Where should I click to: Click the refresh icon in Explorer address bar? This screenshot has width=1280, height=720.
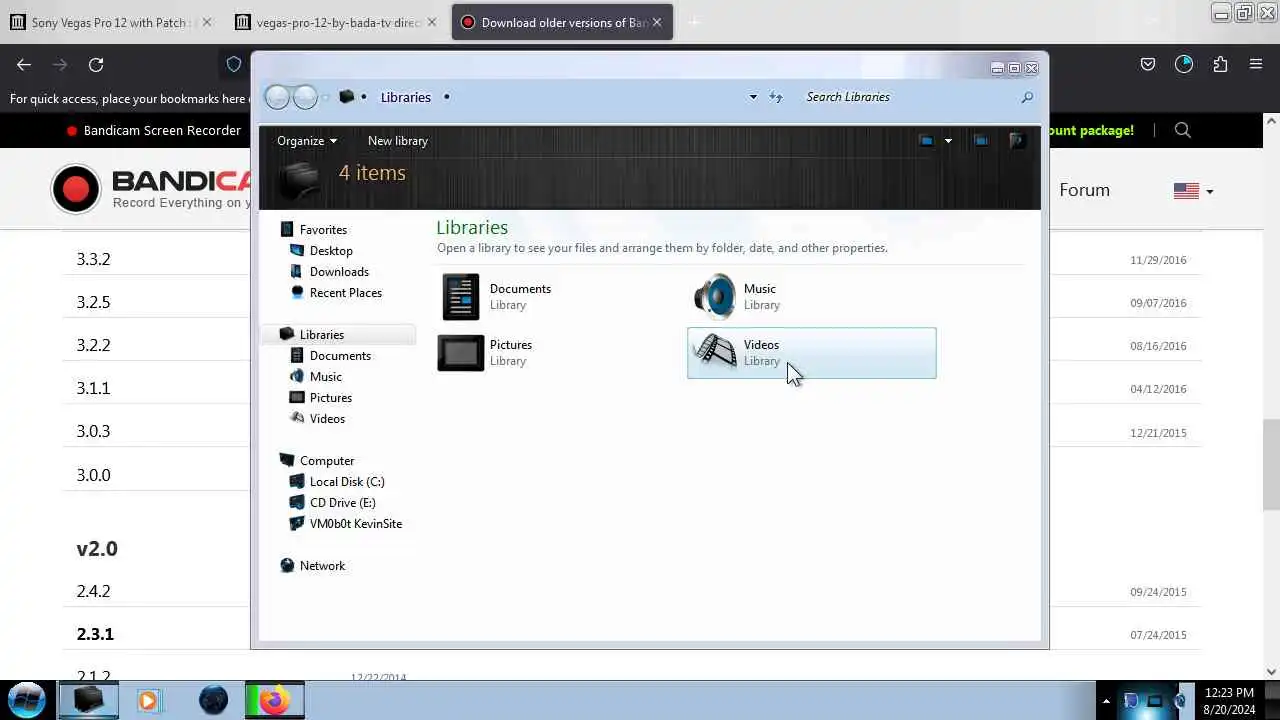(x=776, y=97)
